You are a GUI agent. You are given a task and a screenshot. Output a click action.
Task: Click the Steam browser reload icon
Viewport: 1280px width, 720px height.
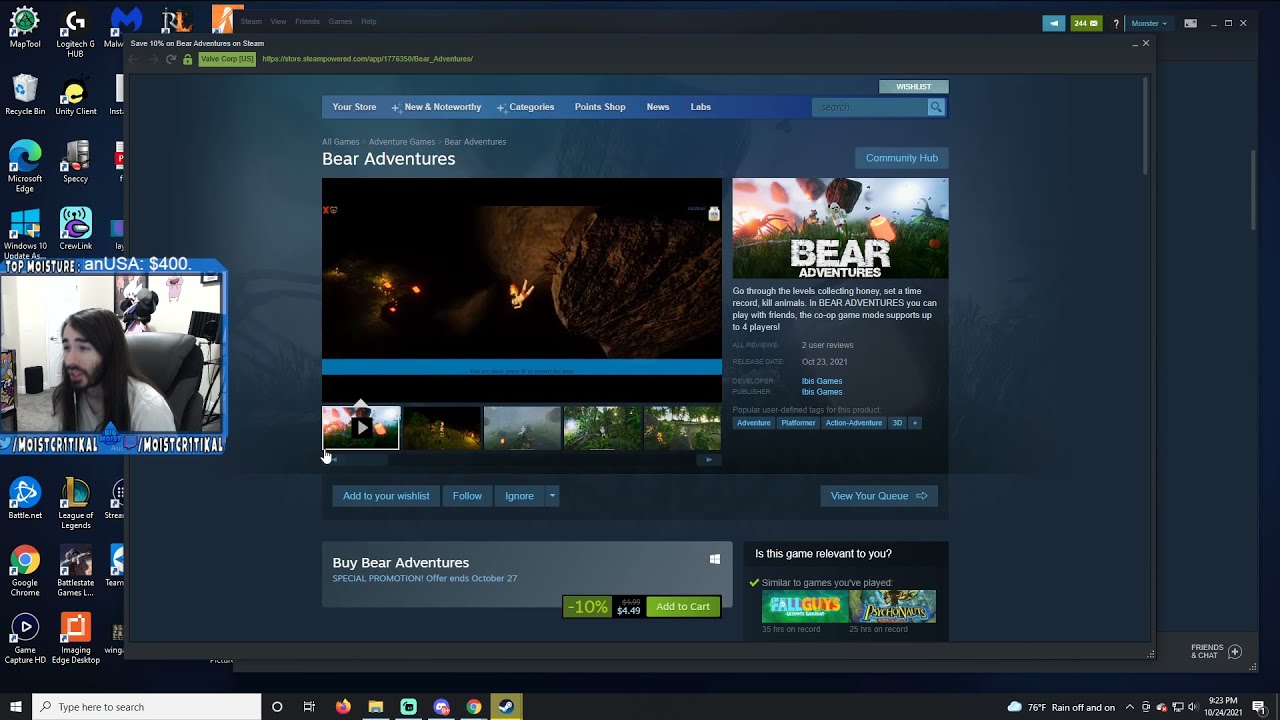click(x=171, y=59)
